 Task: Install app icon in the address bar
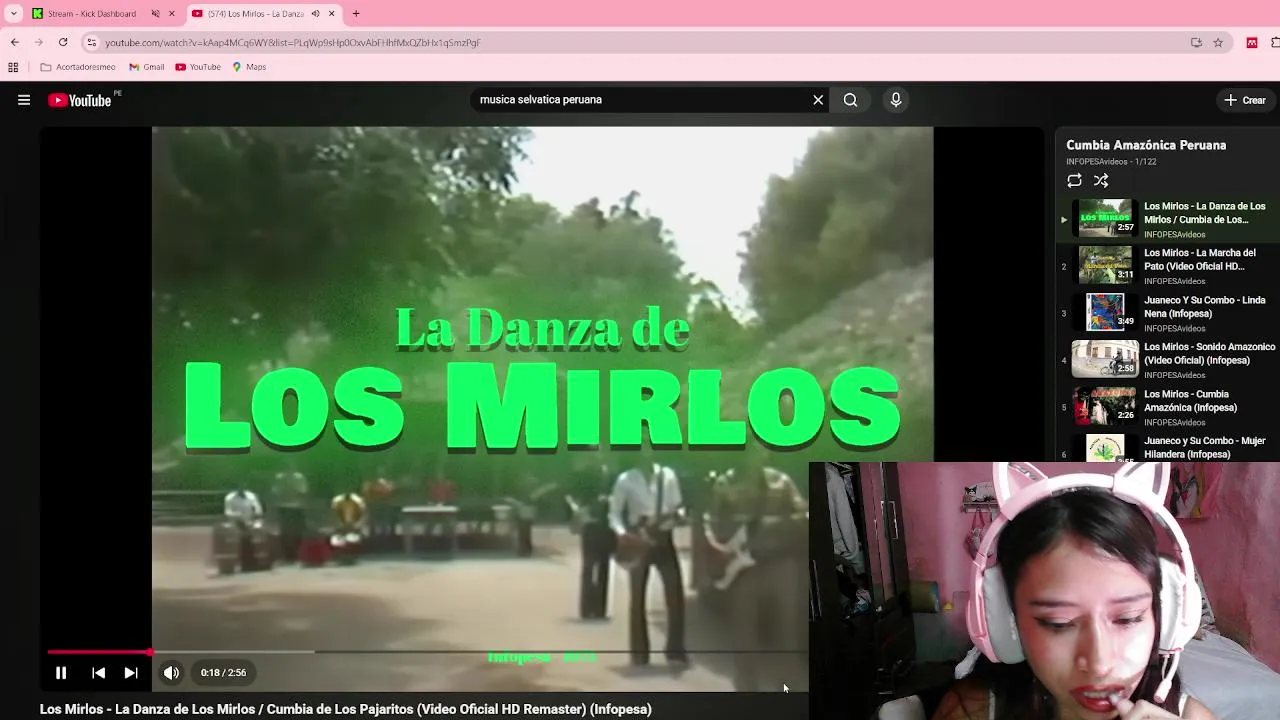[x=1196, y=42]
